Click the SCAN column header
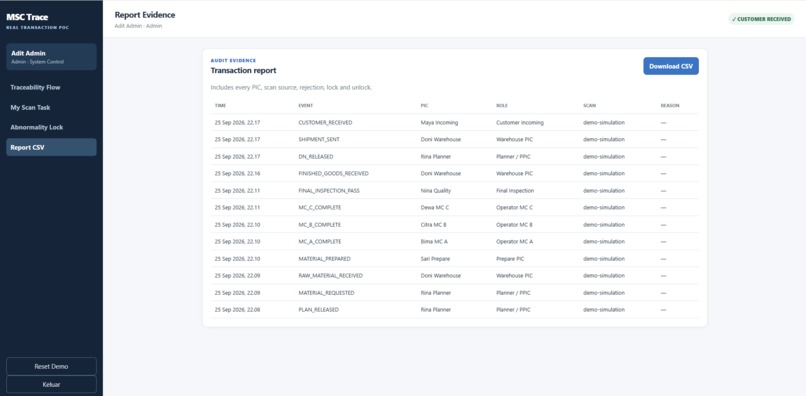Image resolution: width=806 pixels, height=396 pixels. [589, 105]
